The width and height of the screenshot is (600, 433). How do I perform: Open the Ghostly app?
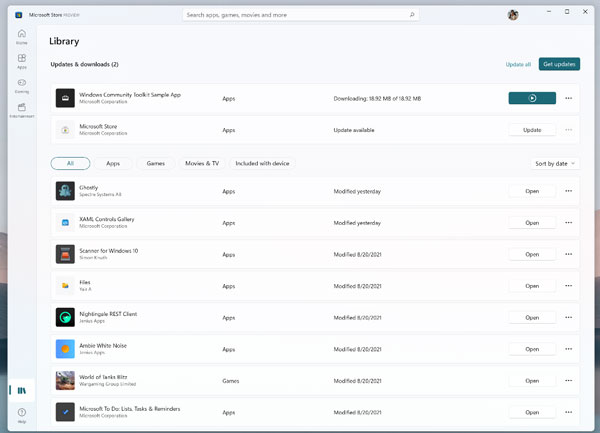coord(532,191)
